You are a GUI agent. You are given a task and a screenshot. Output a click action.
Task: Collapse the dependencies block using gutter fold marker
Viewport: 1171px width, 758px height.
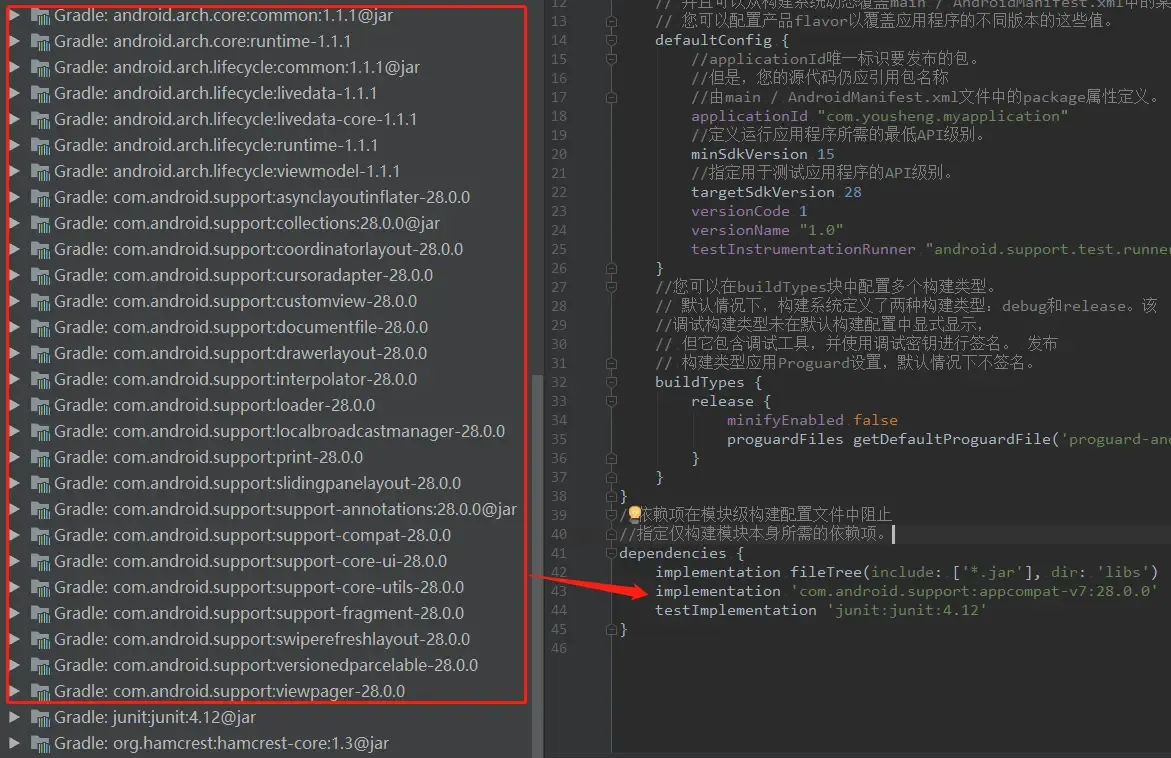tap(611, 553)
